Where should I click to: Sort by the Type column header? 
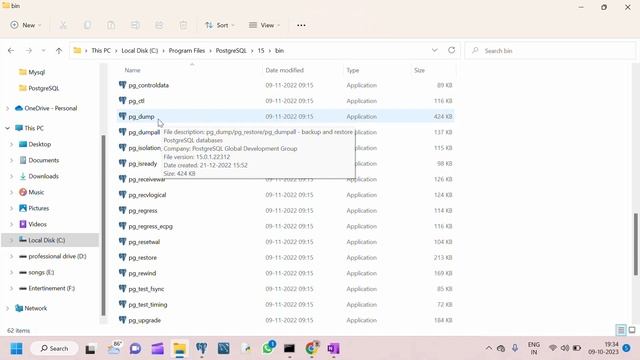(353, 70)
